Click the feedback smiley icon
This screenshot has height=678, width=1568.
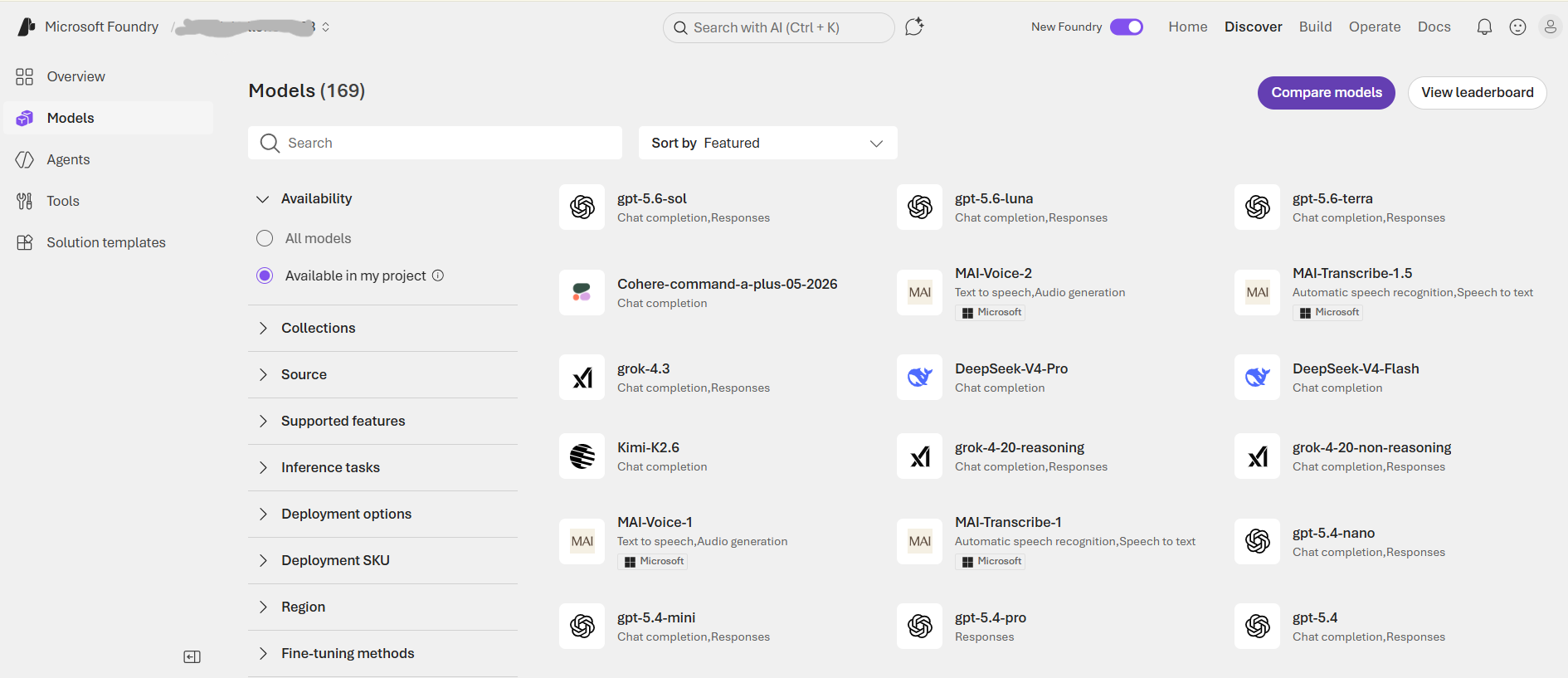click(1517, 27)
